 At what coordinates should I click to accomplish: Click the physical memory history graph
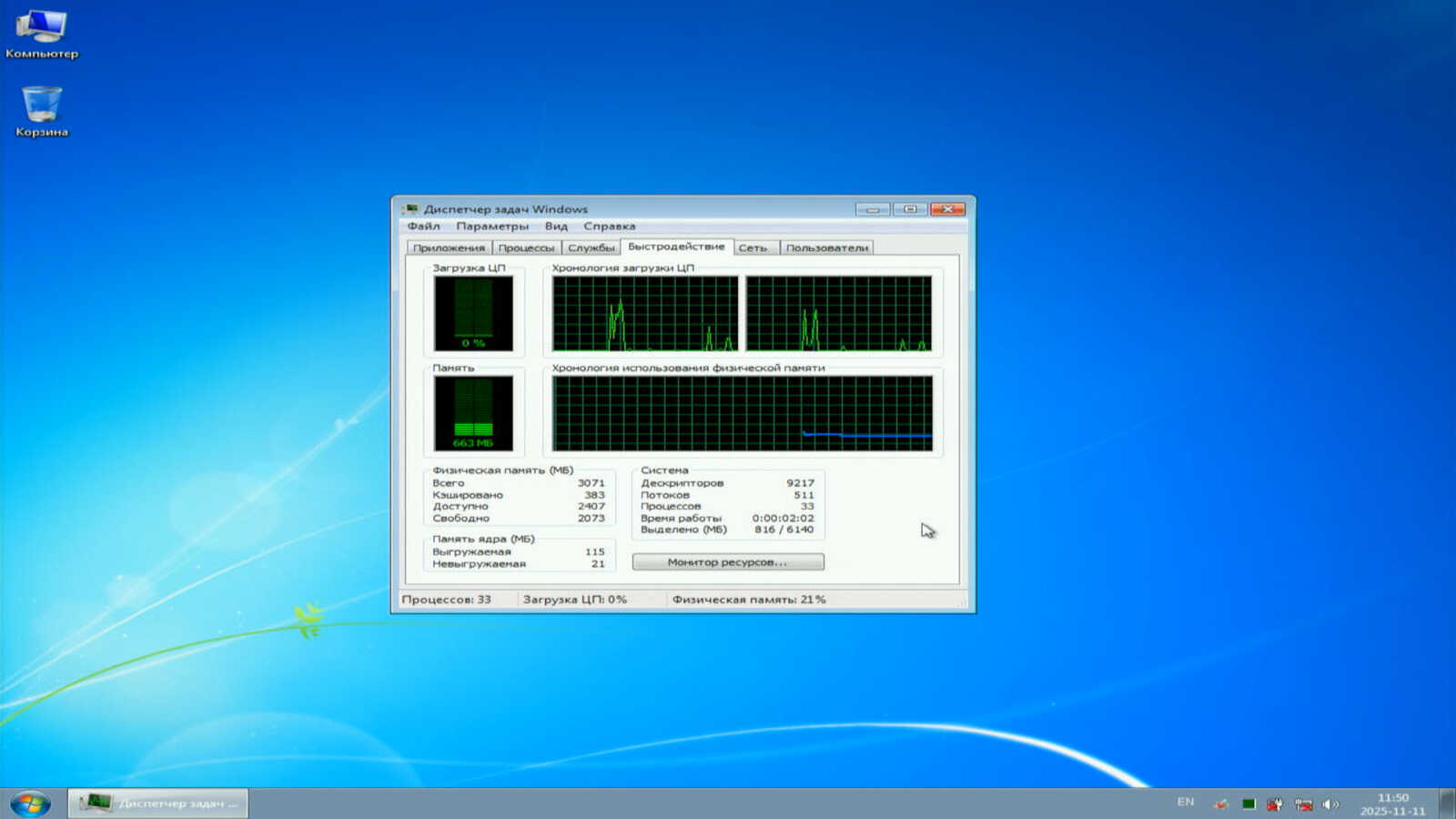pyautogui.click(x=743, y=414)
